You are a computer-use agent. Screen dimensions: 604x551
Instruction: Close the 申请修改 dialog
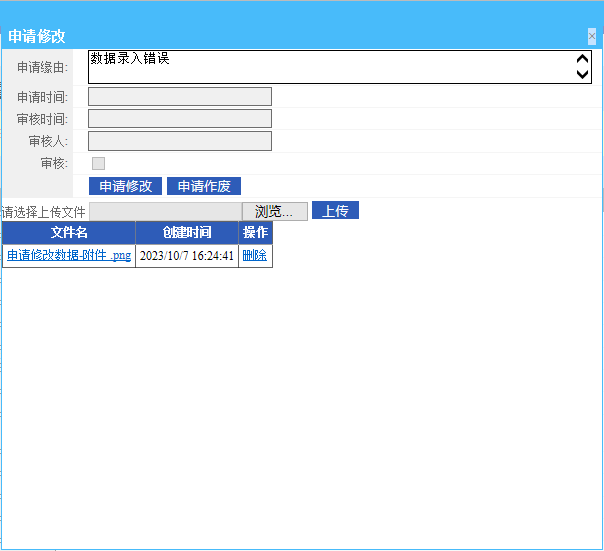point(592,36)
